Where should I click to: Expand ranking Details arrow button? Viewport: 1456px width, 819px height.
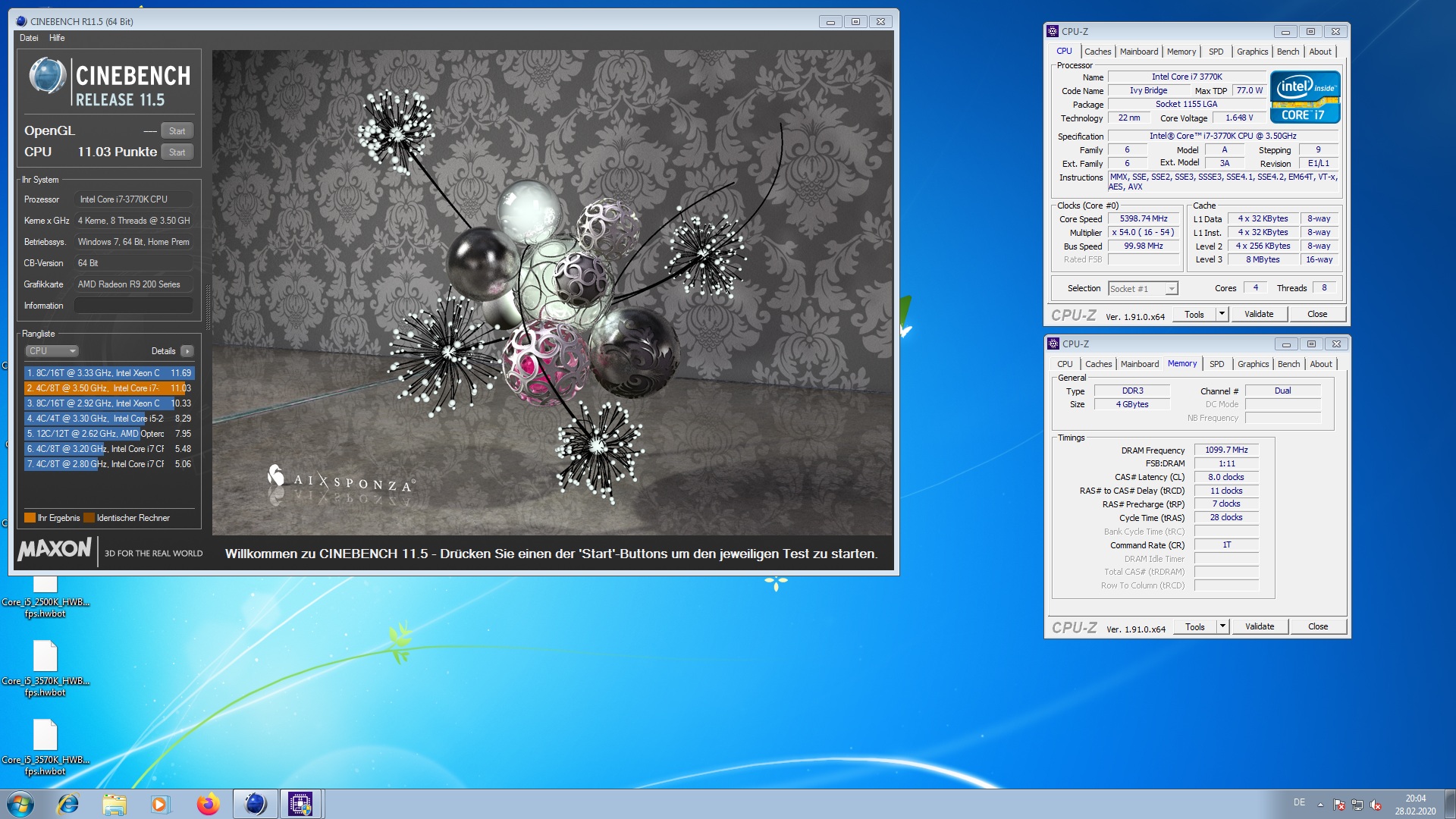coord(187,351)
